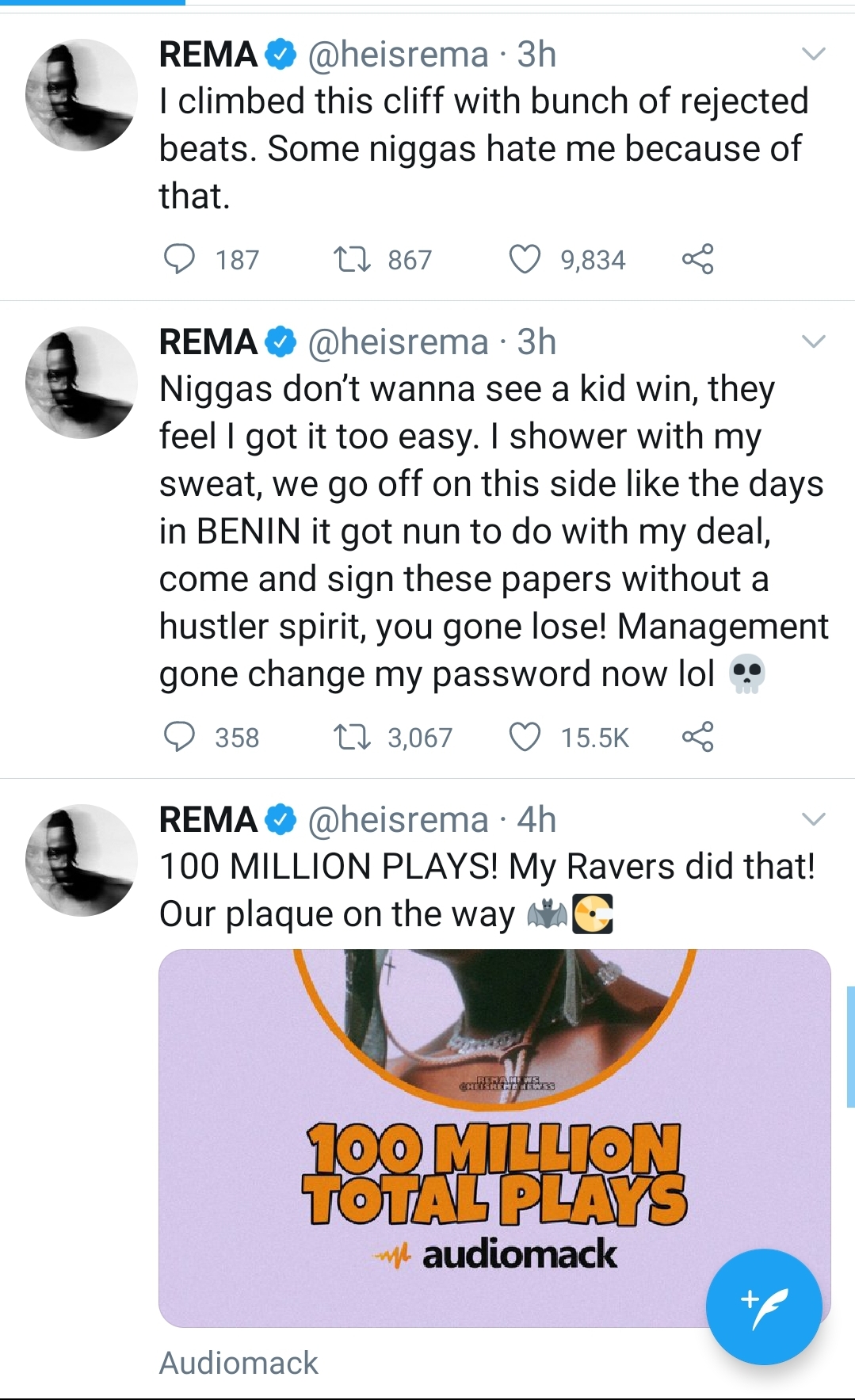Reply to the rejected beats tweet
Viewport: 855px width, 1400px height.
tap(179, 259)
